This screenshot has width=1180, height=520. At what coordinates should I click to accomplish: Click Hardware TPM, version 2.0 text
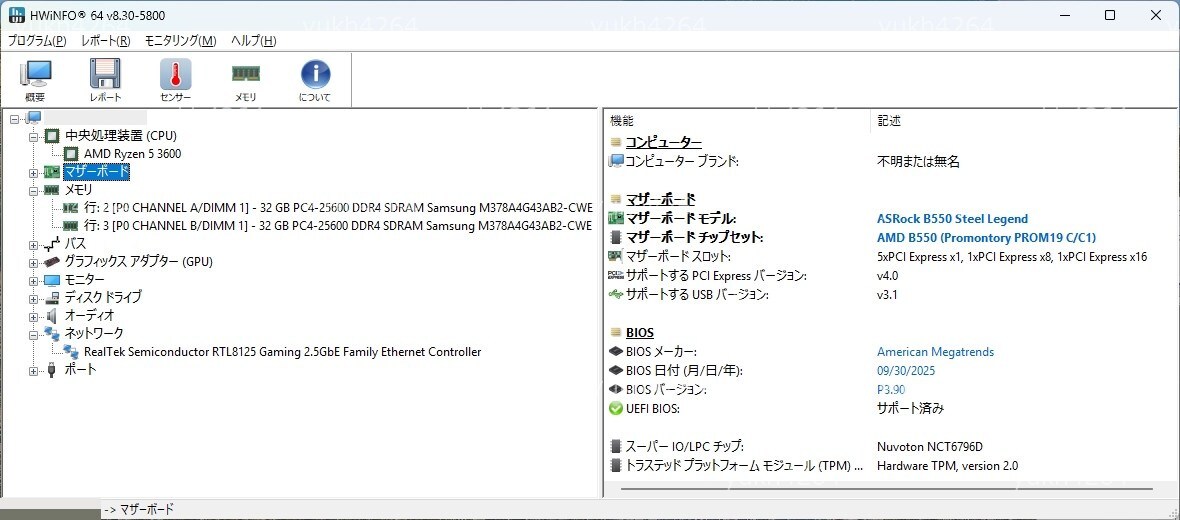pyautogui.click(x=947, y=466)
